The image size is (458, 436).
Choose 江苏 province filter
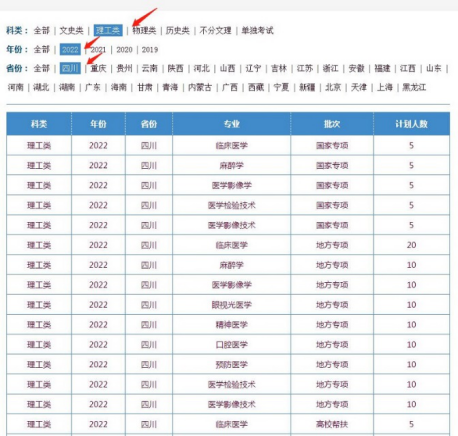click(x=305, y=69)
